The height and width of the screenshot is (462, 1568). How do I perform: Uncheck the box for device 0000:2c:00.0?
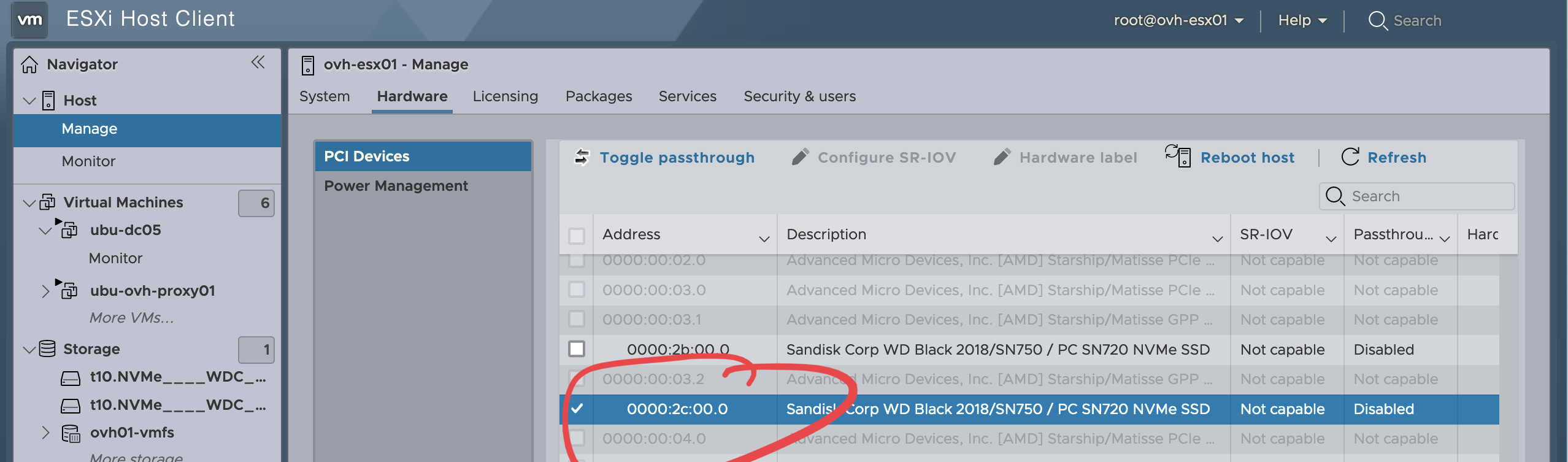pyautogui.click(x=577, y=409)
